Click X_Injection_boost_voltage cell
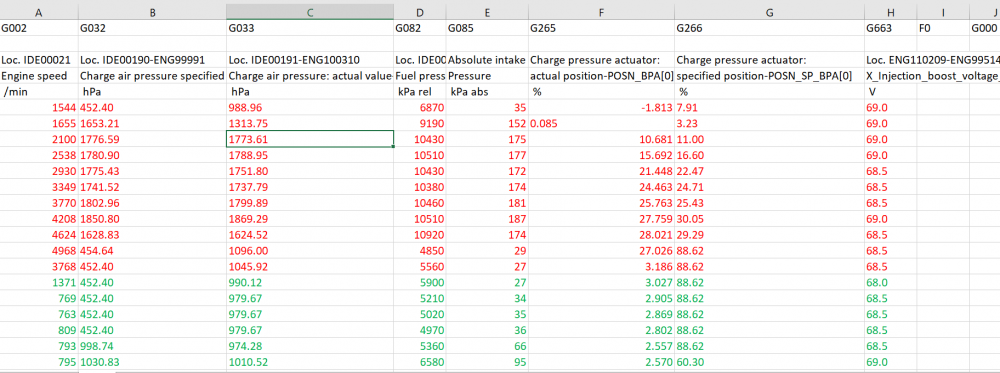The height and width of the screenshot is (373, 1000). tap(932, 76)
